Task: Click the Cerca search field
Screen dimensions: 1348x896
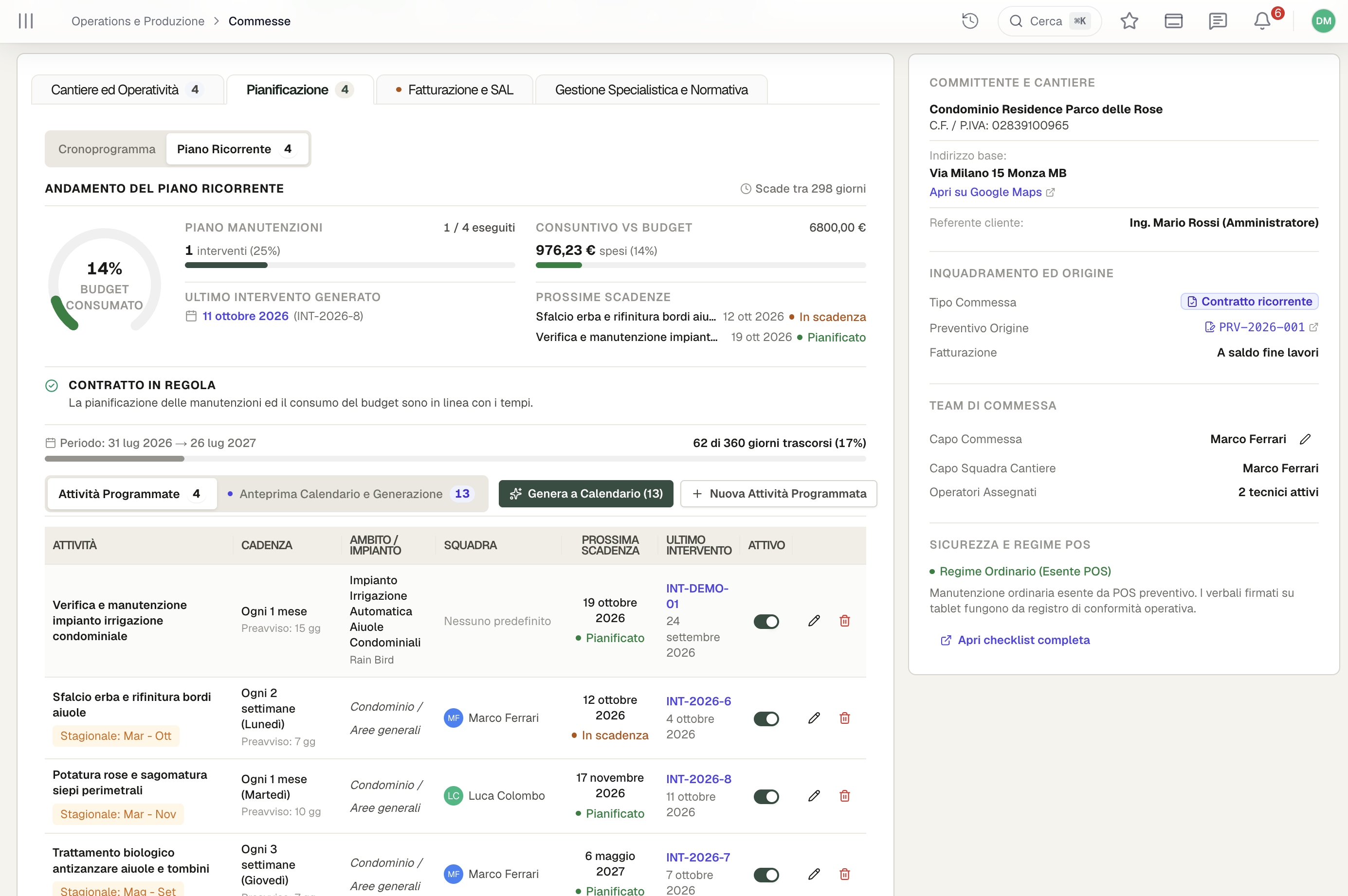Action: (x=1049, y=21)
